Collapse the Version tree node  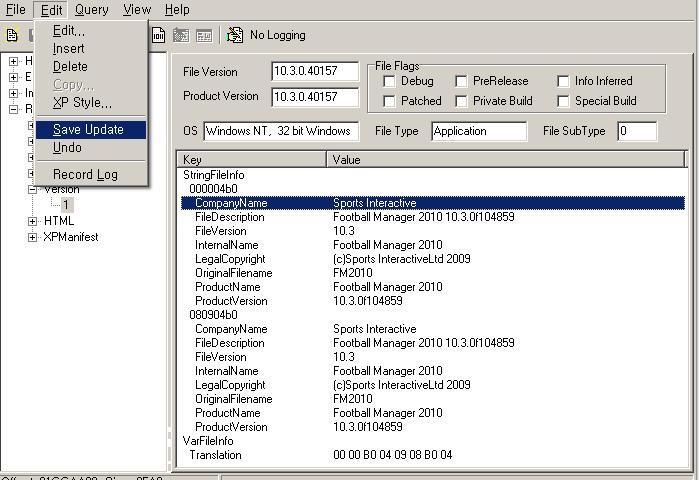[x=33, y=189]
